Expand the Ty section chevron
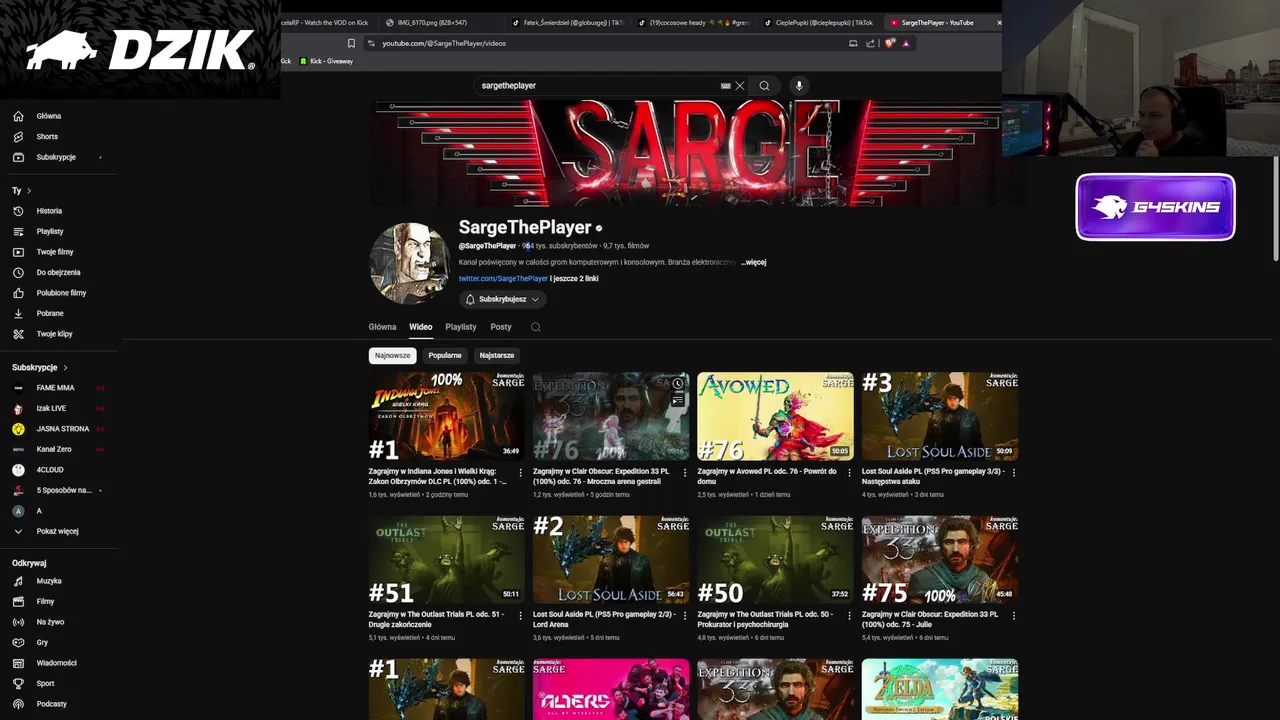The image size is (1280, 720). point(29,191)
